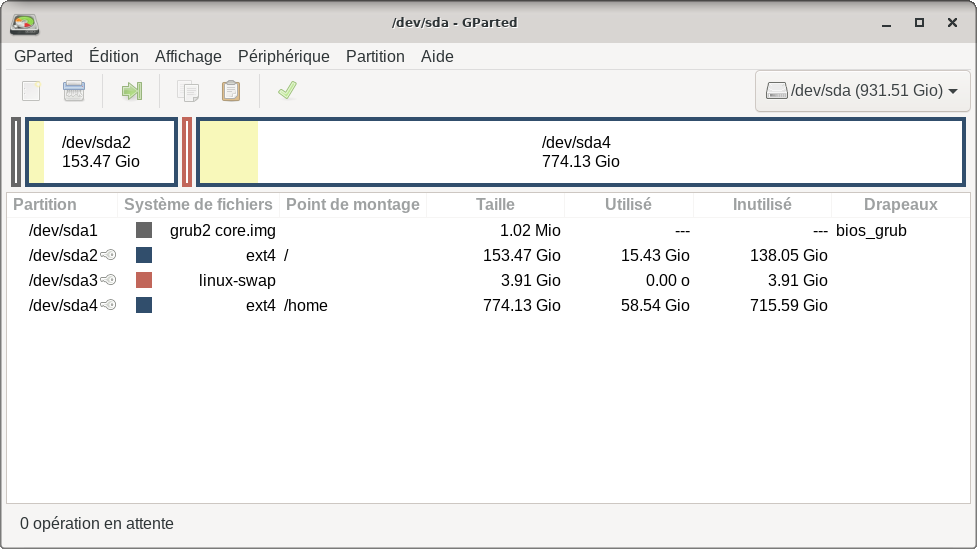The height and width of the screenshot is (549, 977).
Task: Open the Édition menu
Action: click(x=113, y=56)
